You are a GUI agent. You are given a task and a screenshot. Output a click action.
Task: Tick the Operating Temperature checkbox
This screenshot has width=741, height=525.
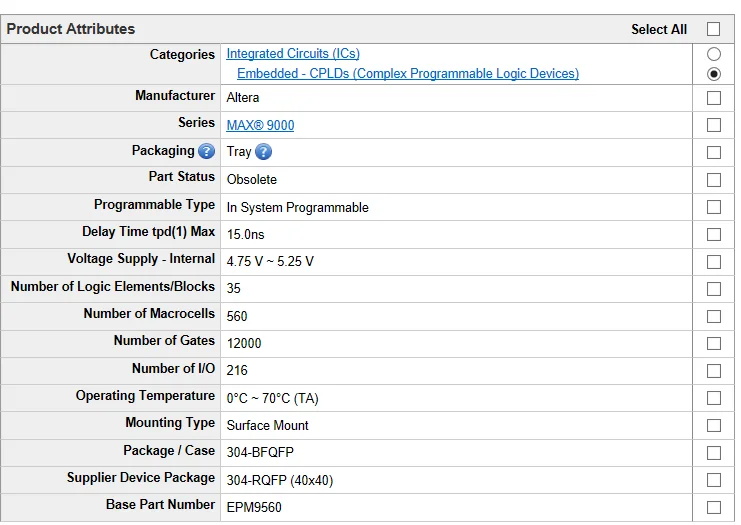[x=713, y=398]
